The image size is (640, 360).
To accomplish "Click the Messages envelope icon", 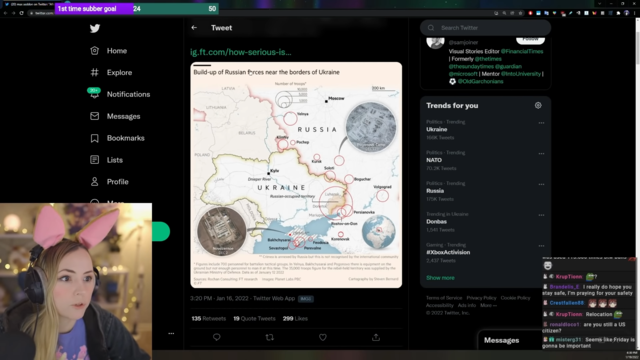I will click(94, 116).
